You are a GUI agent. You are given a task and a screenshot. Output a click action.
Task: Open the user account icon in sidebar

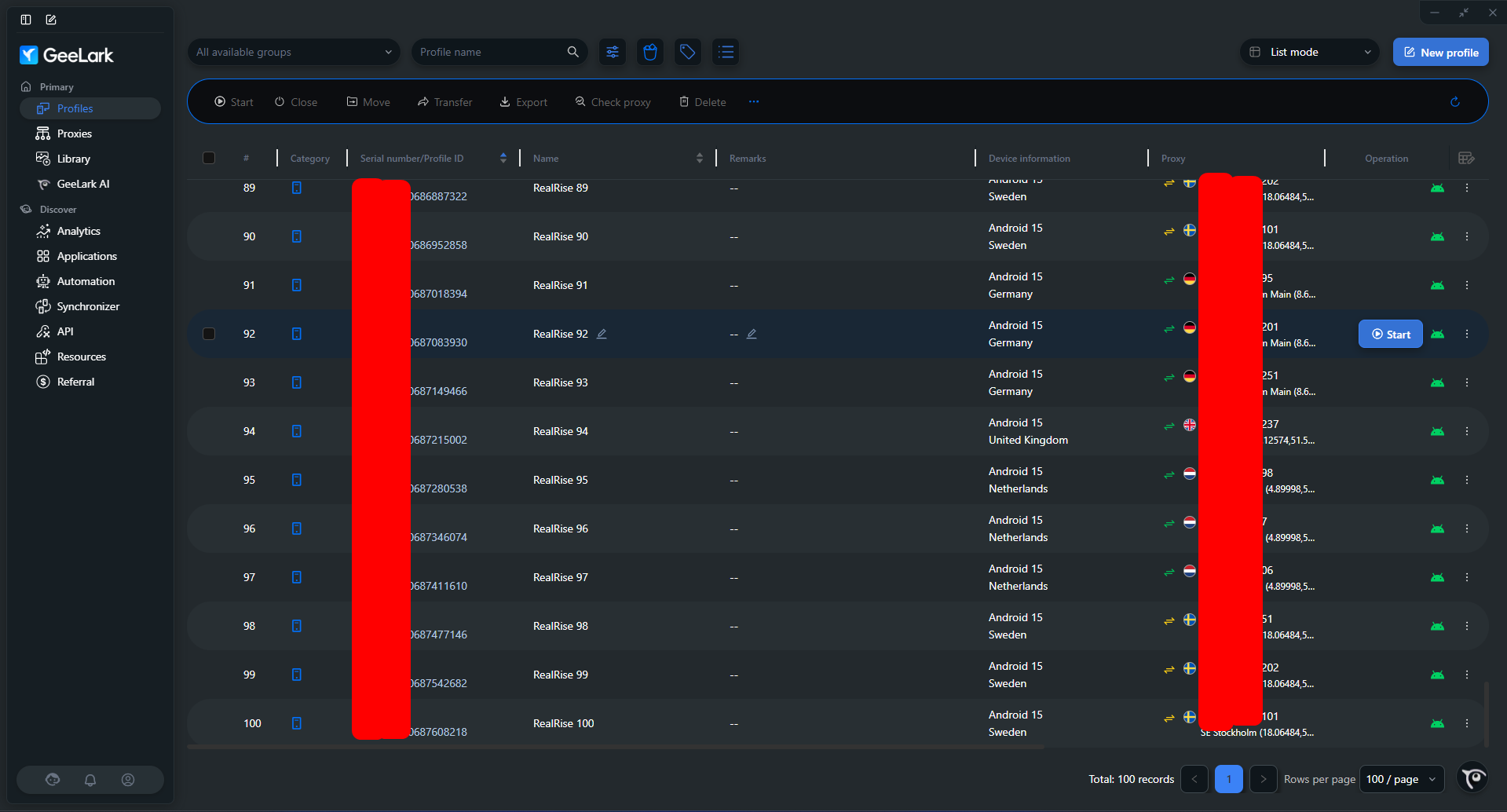tap(128, 780)
